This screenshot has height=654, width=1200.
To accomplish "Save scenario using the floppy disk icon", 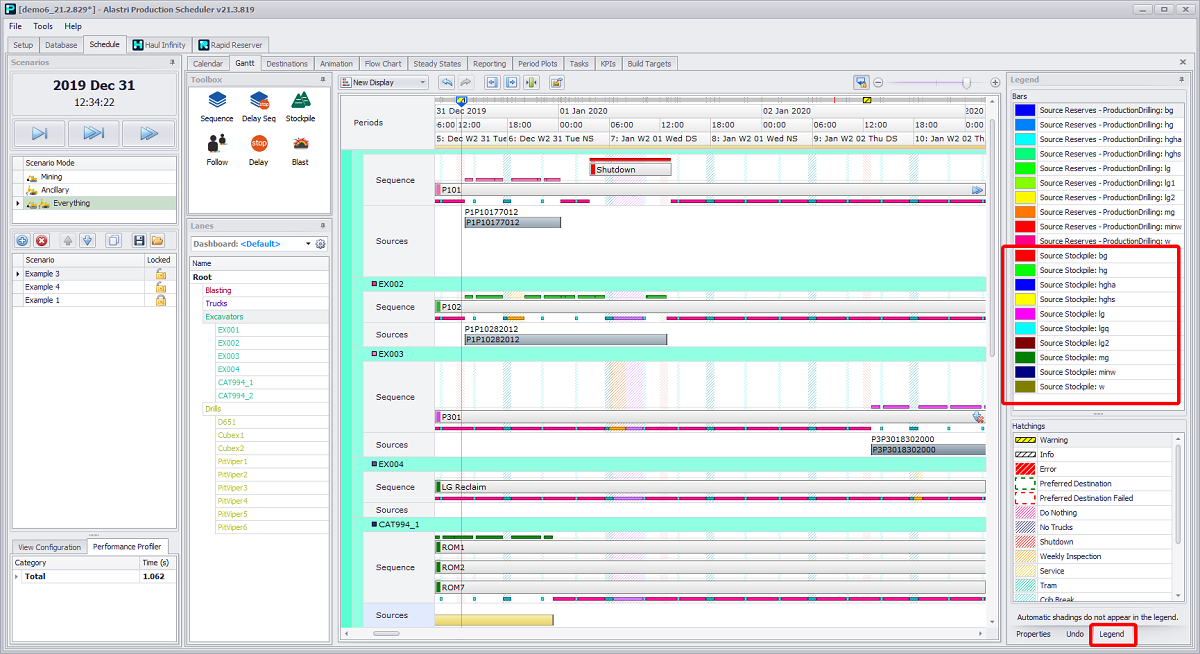I will tap(139, 241).
